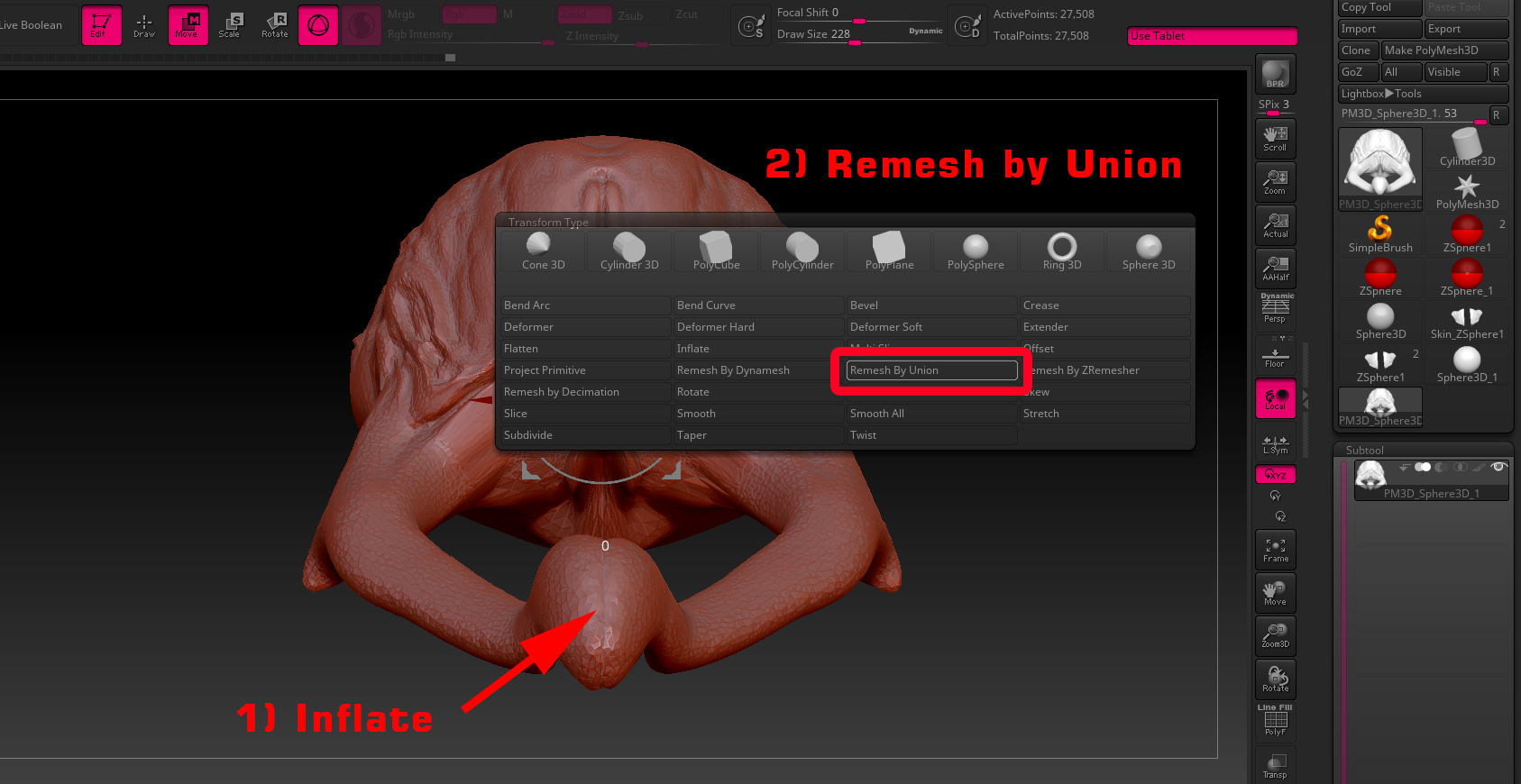
Task: Select the Skin_ZSphere1 tool thumbnail
Action: (x=1467, y=320)
